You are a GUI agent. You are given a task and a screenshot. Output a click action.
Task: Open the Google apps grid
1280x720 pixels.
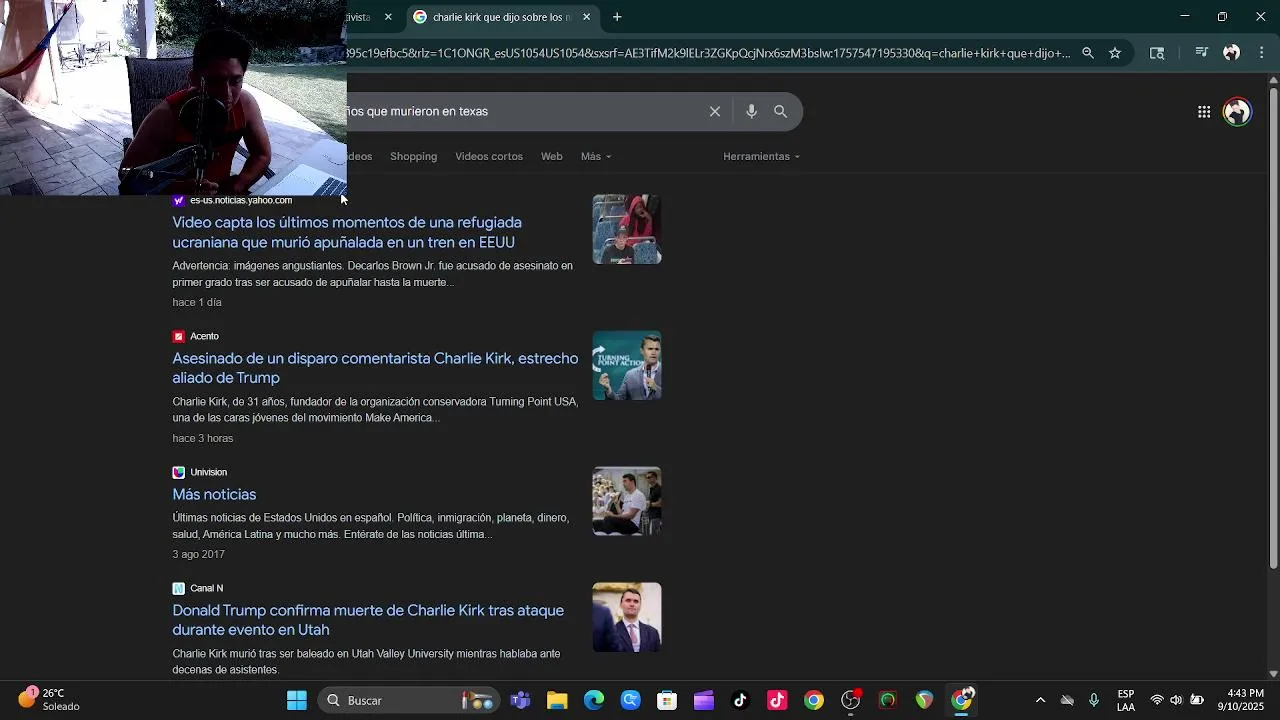[1204, 112]
